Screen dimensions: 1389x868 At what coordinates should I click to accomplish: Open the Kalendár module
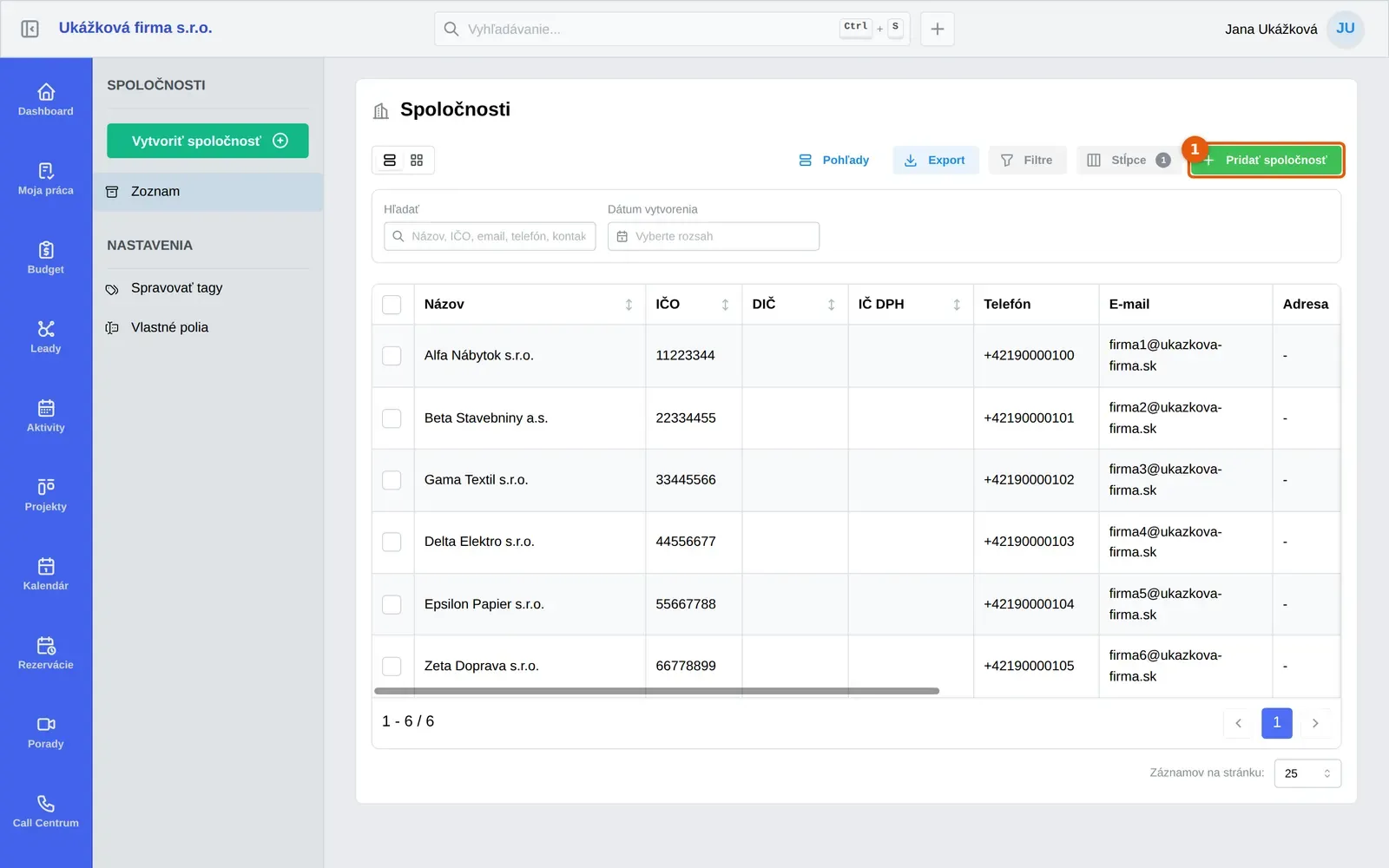46,574
